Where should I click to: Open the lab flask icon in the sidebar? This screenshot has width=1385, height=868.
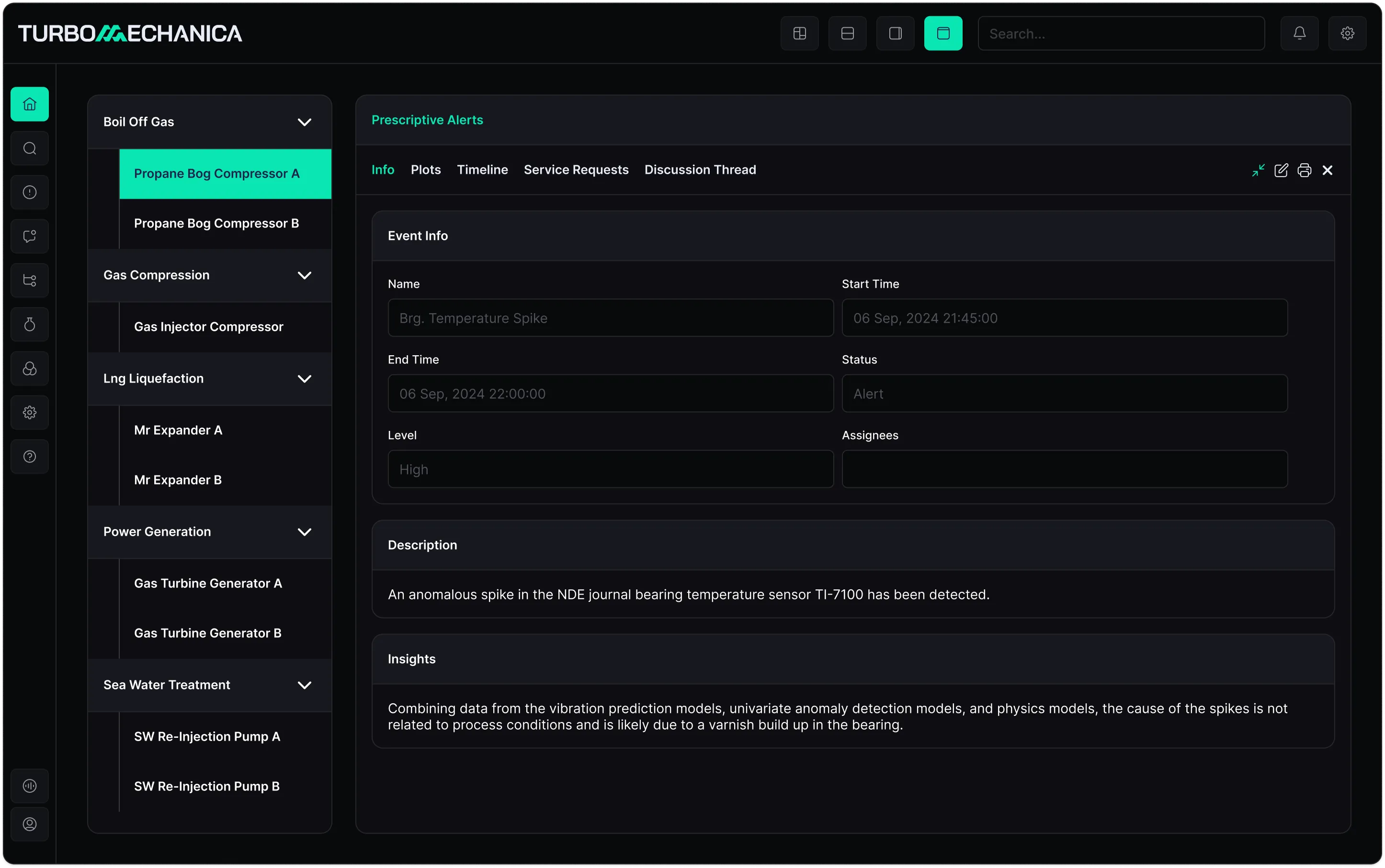point(29,324)
